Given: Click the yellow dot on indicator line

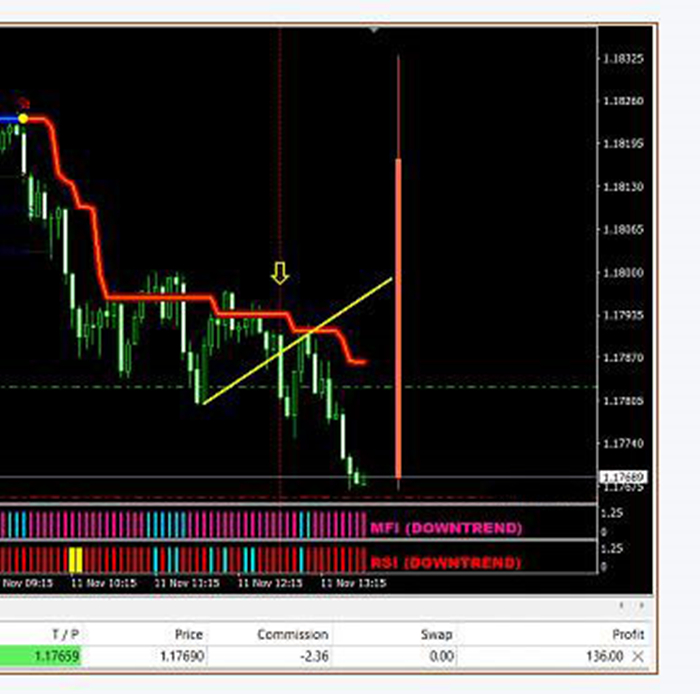Looking at the screenshot, I should [23, 119].
